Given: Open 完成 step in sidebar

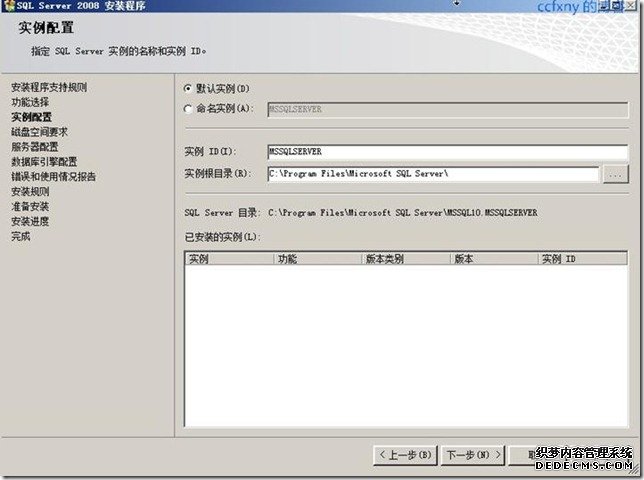Looking at the screenshot, I should (x=21, y=236).
